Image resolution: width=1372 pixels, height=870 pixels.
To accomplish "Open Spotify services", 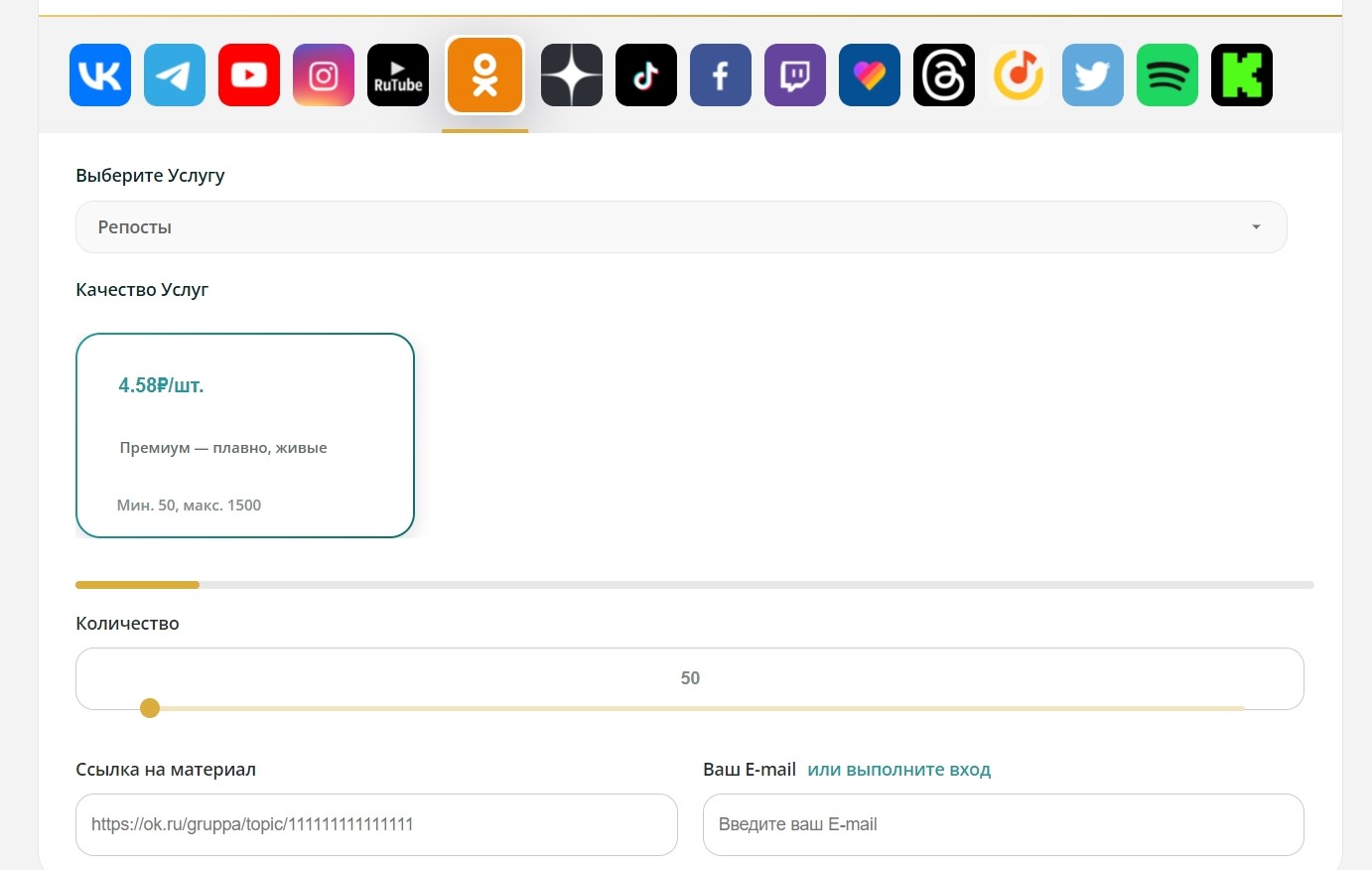I will (x=1167, y=74).
